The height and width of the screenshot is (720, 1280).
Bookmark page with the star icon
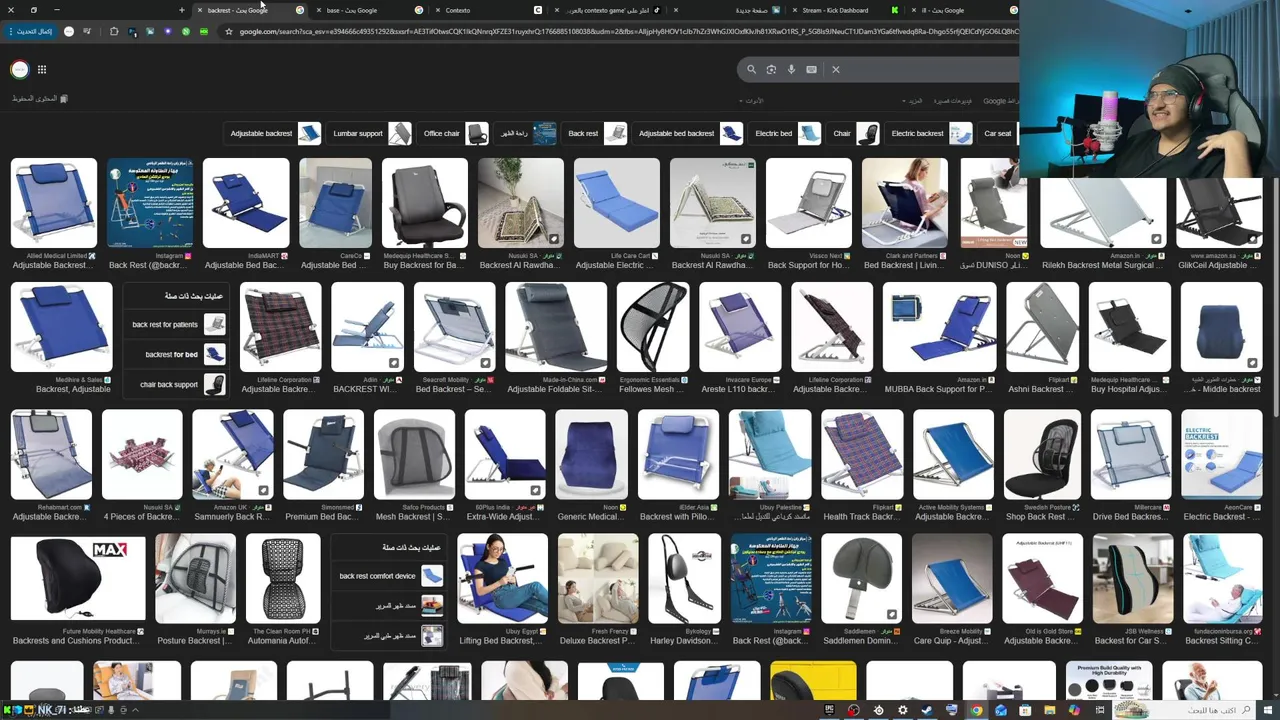(229, 31)
